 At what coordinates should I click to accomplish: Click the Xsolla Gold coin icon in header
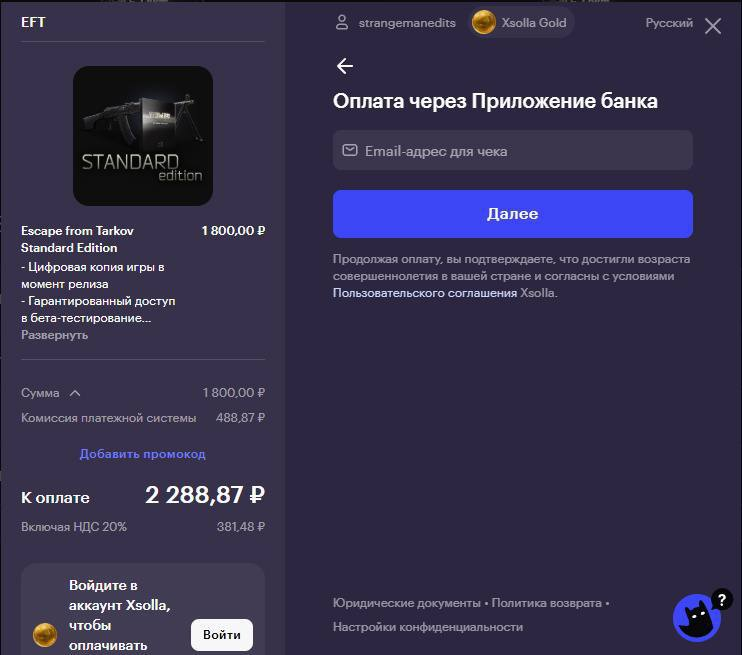tap(484, 22)
